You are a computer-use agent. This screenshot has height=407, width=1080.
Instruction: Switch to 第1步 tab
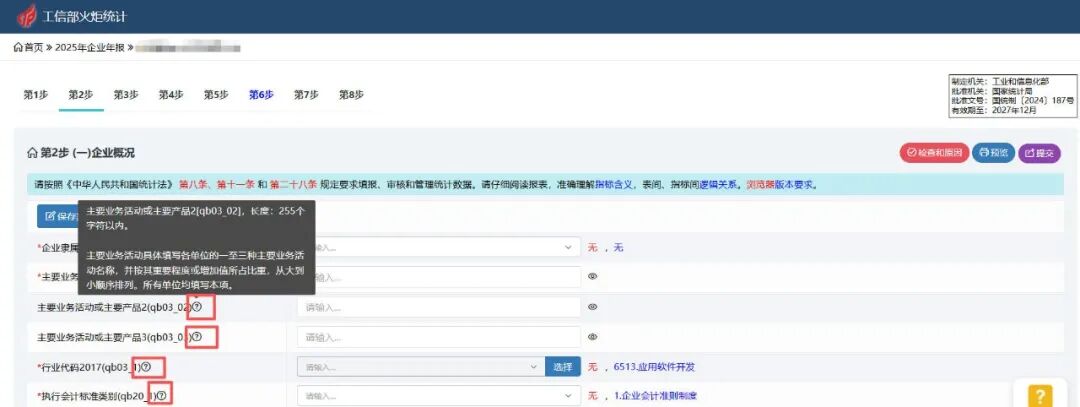[x=35, y=95]
